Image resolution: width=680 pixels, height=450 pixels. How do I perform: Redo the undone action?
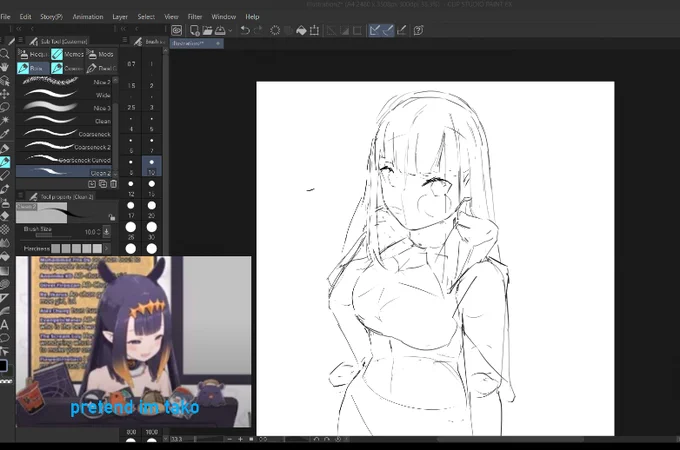258,30
